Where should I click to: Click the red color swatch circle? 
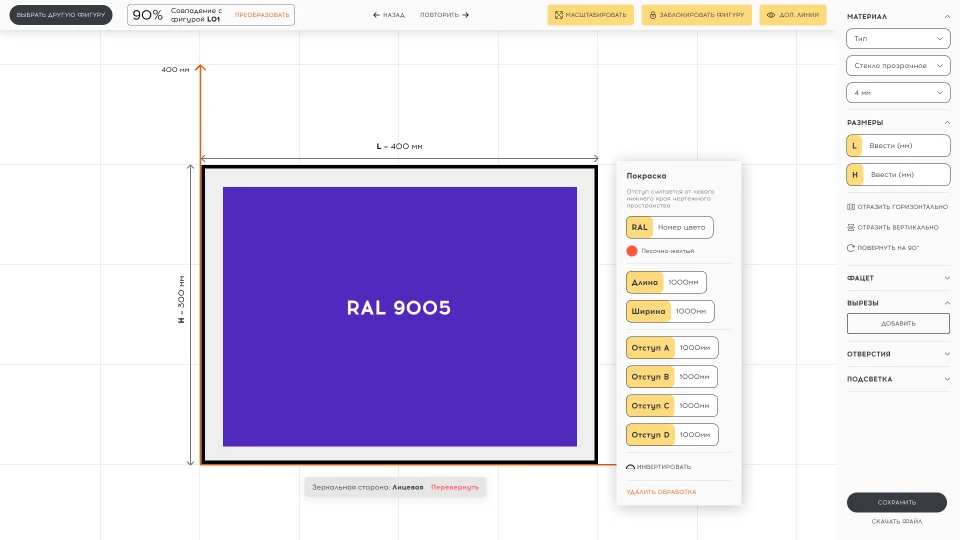[x=632, y=251]
